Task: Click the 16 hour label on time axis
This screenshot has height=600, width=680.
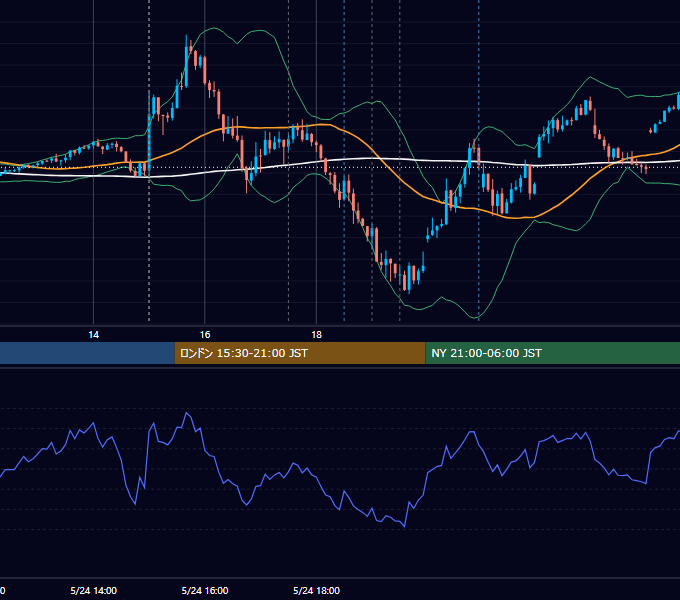Action: [x=205, y=335]
